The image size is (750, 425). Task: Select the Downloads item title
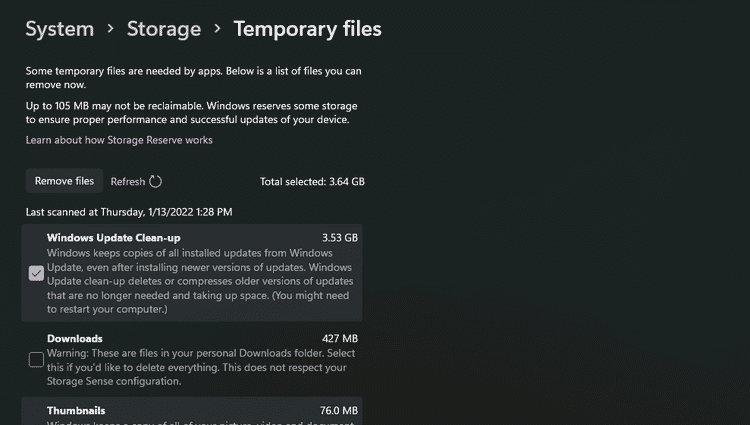75,339
